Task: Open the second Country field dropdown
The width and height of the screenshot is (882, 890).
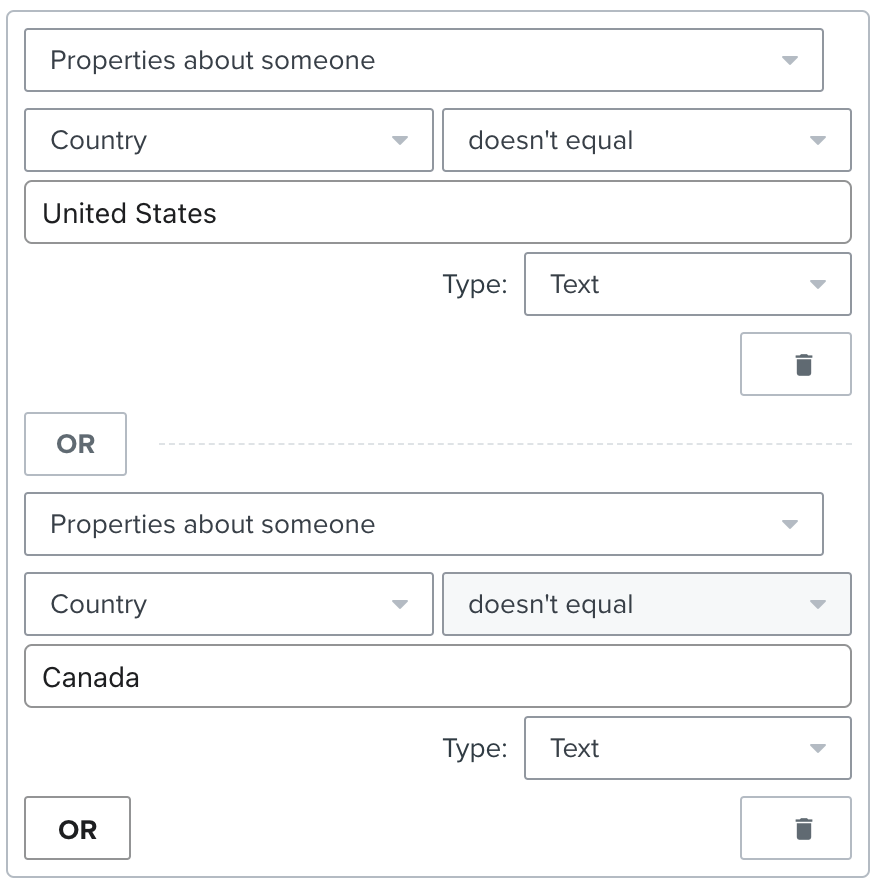Action: (228, 604)
